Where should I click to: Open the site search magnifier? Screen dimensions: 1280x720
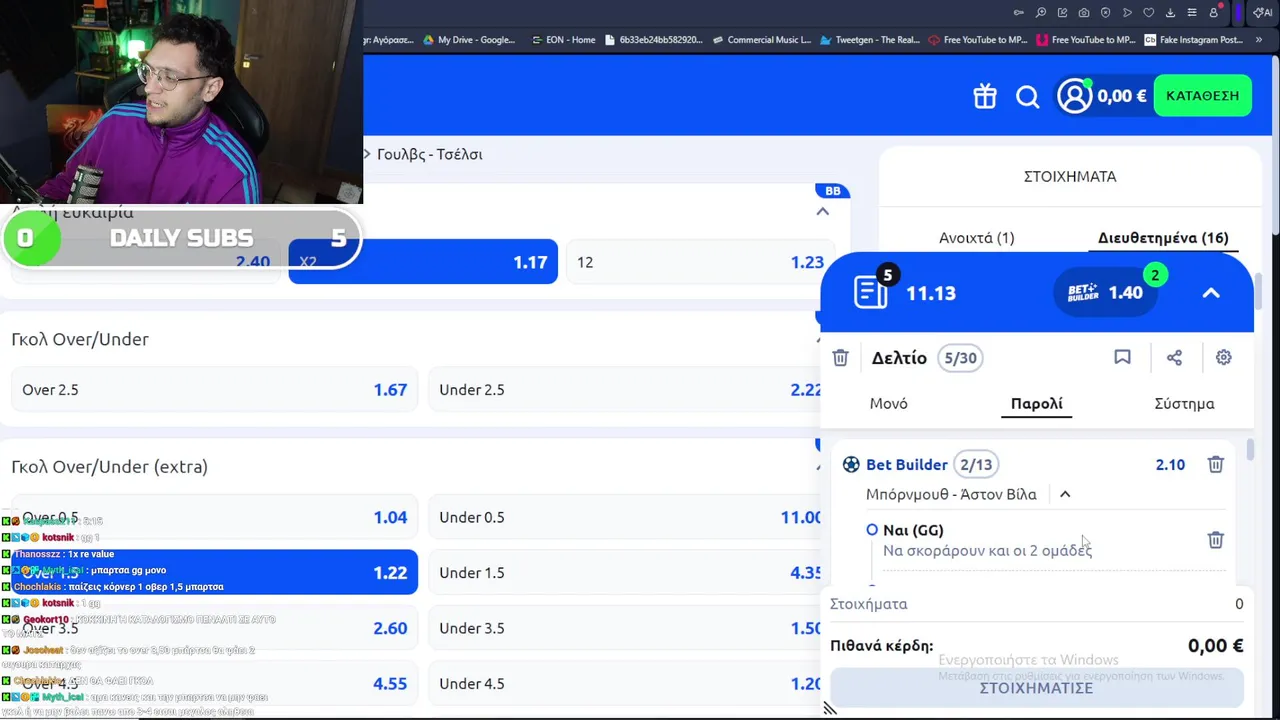1028,96
